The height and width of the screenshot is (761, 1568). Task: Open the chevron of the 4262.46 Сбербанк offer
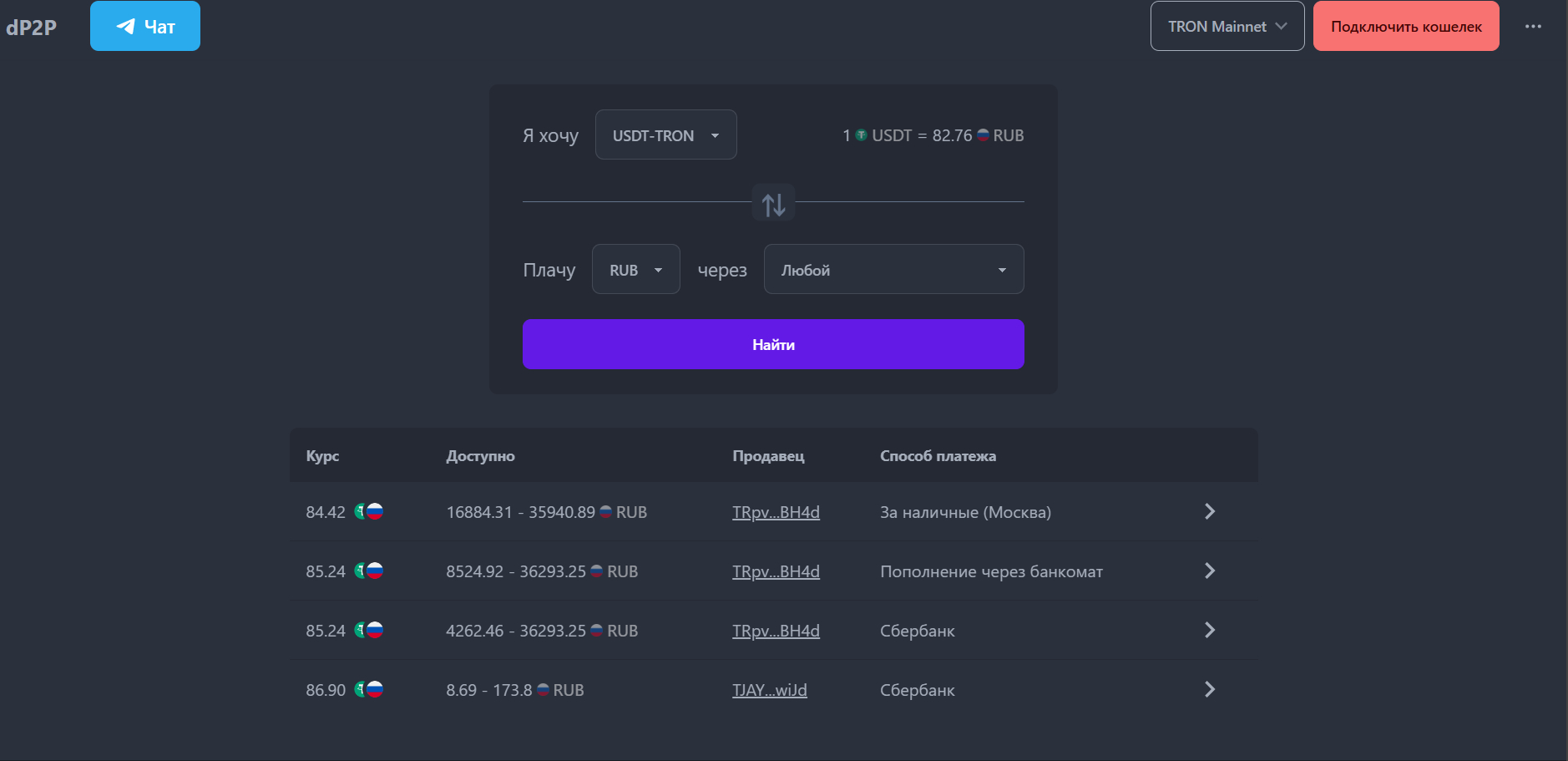(1210, 630)
